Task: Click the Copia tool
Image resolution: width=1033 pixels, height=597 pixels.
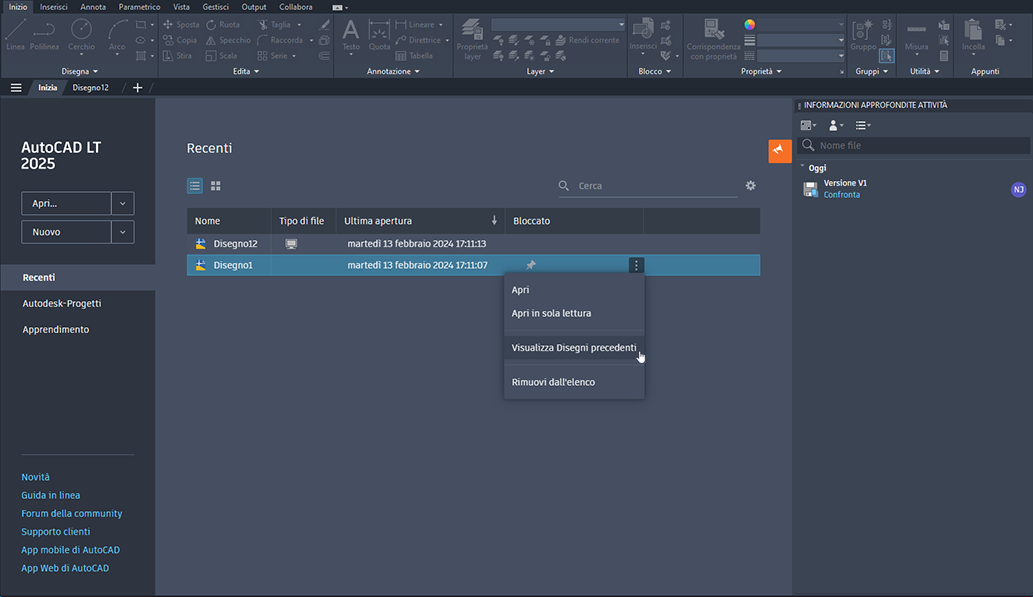Action: [x=180, y=40]
